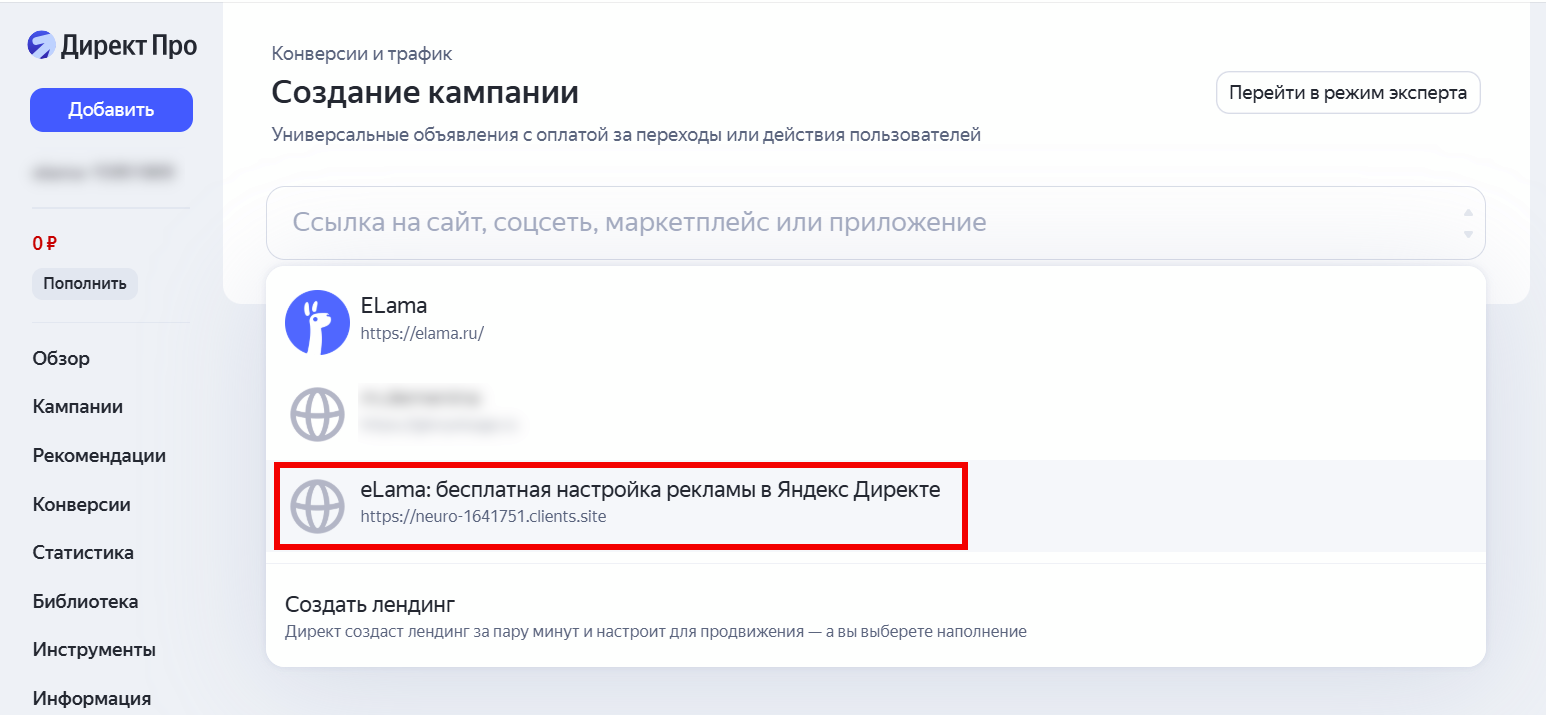Open the Статистика sidebar item
The image size is (1546, 715).
click(x=83, y=552)
